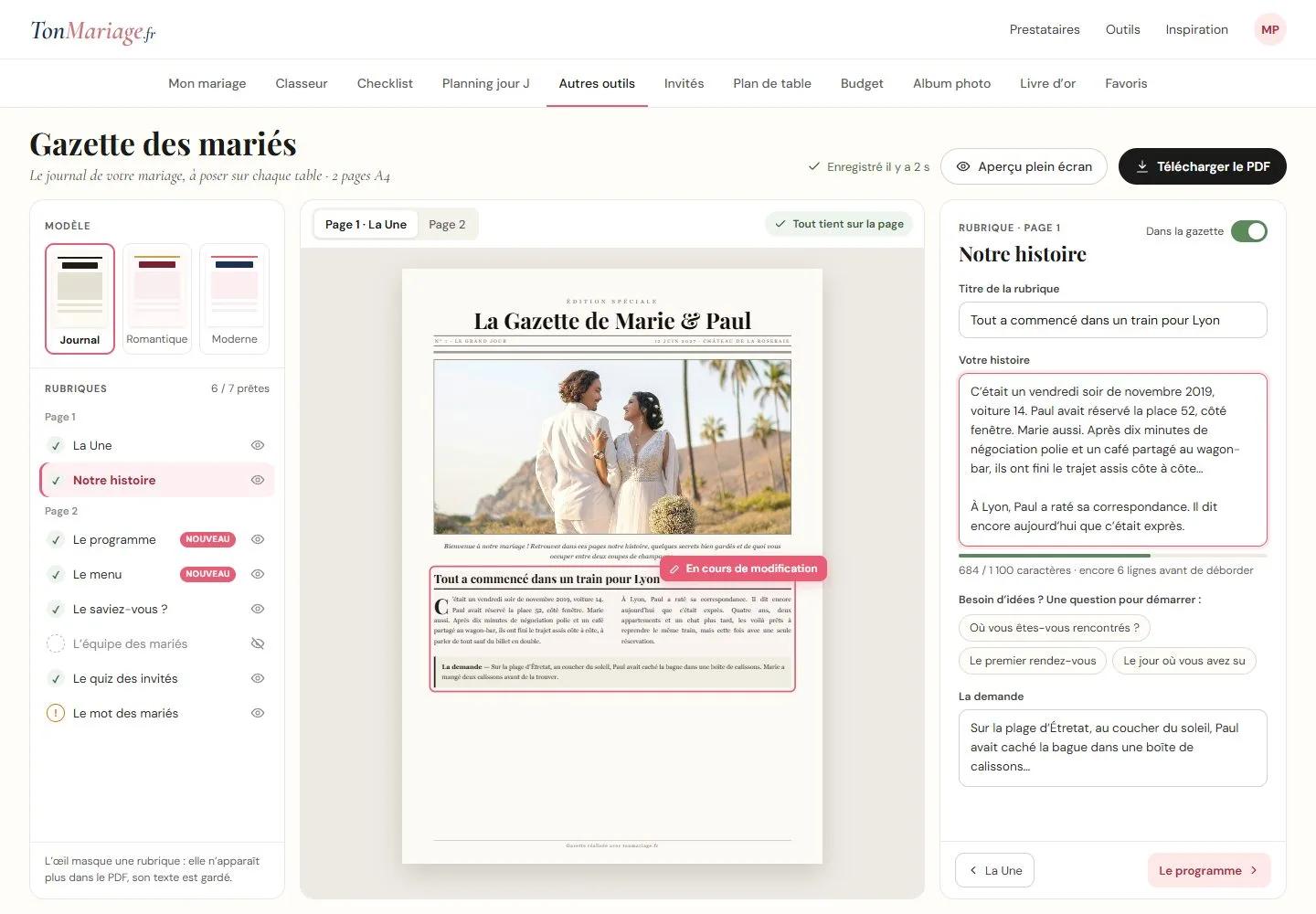Open the Plan de table tab
This screenshot has height=914, width=1316.
click(x=772, y=83)
